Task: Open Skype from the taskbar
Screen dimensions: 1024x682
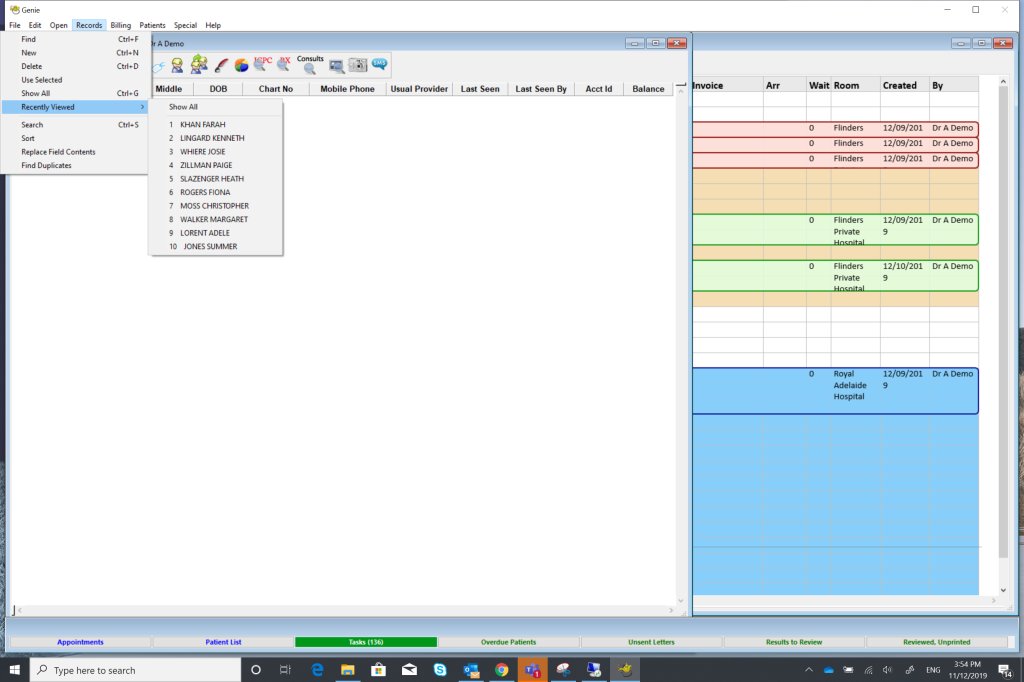Action: (x=440, y=670)
